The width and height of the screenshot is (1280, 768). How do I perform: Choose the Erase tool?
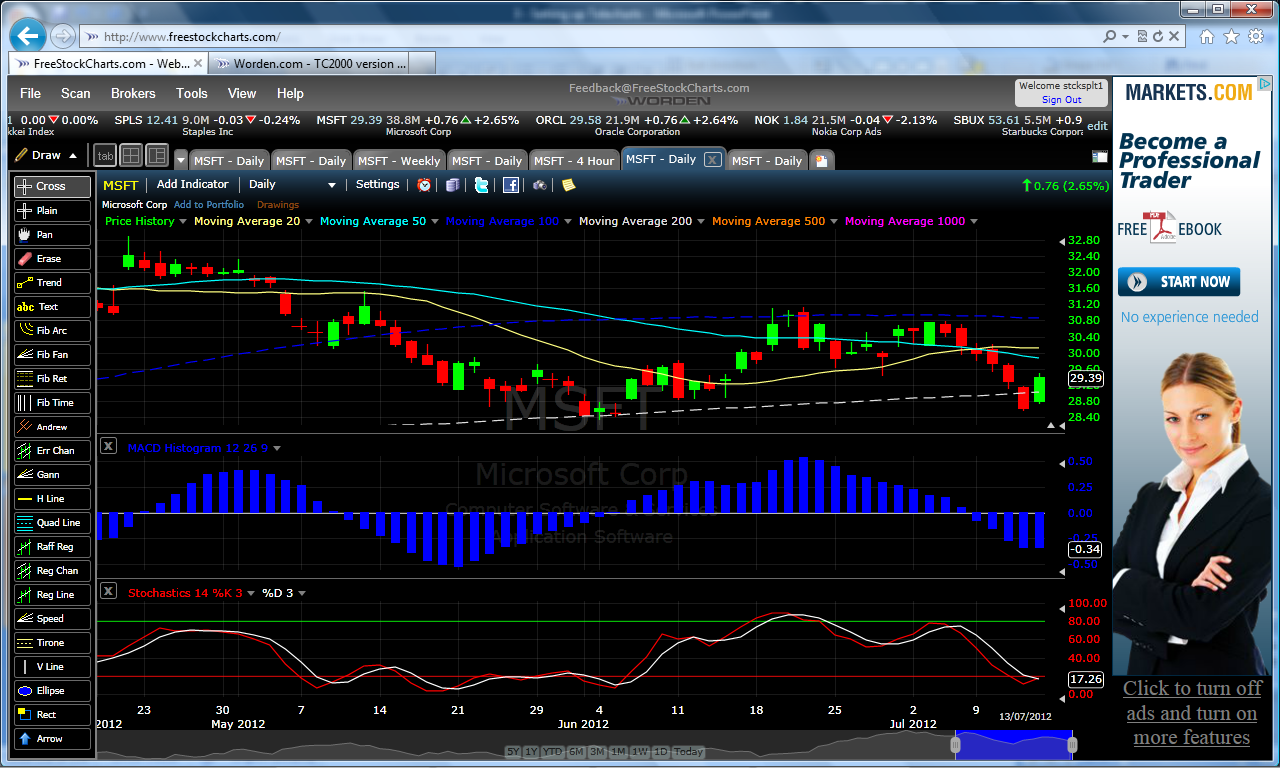tap(52, 258)
